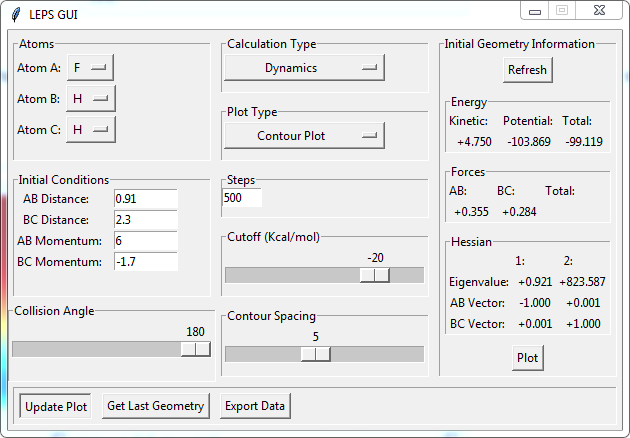Image resolution: width=630 pixels, height=438 pixels.
Task: Open the Calculation Type dropdown set to Dynamics
Action: tap(304, 68)
